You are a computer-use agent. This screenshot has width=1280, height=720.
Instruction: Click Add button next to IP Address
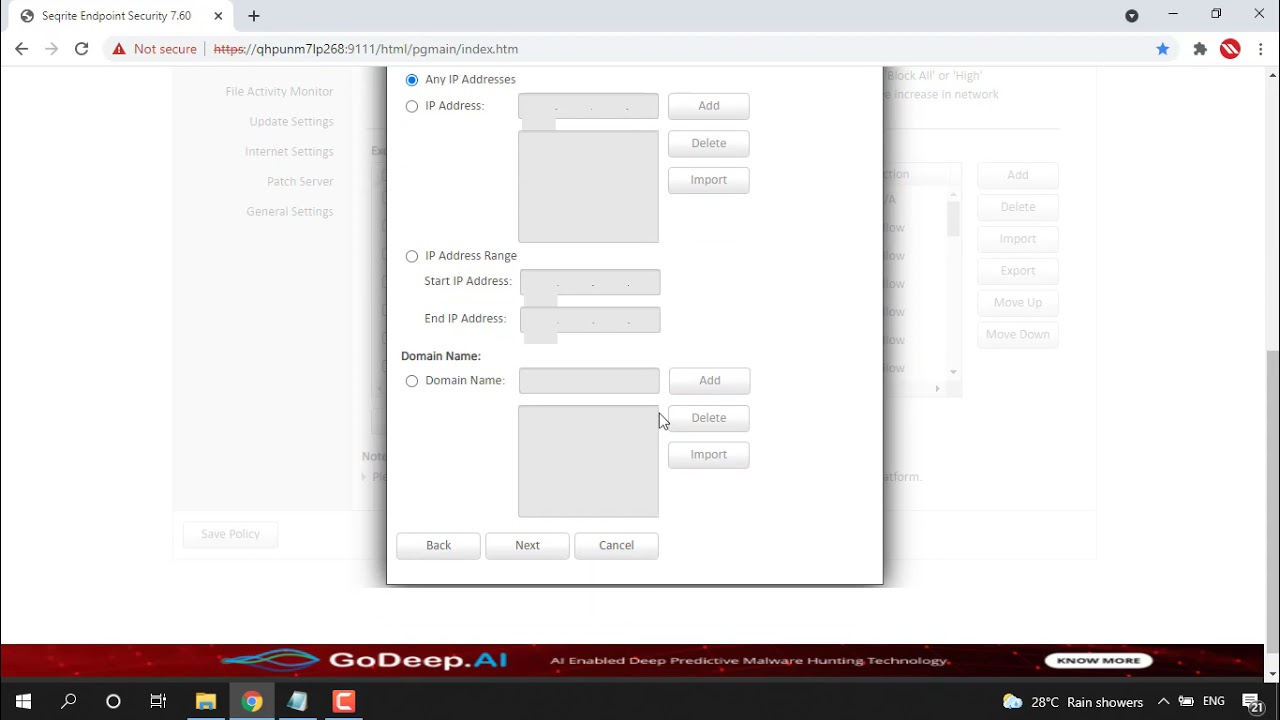(x=709, y=106)
